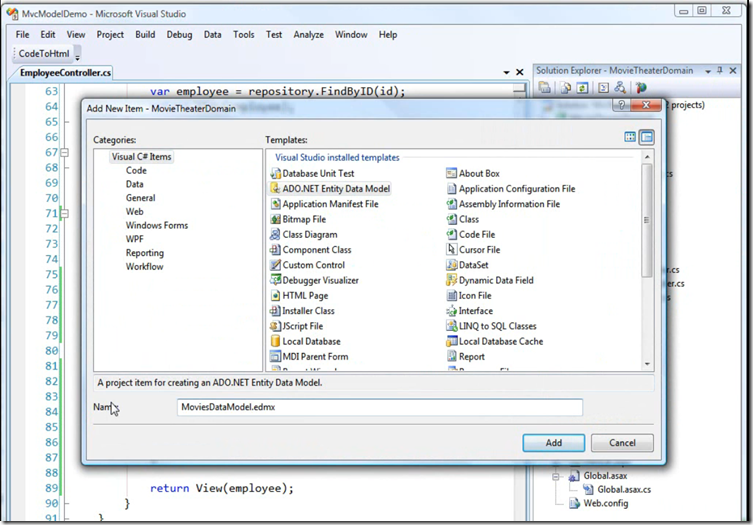Screen dimensions: 753x525
Task: Select the Local Database template
Action: click(305, 342)
